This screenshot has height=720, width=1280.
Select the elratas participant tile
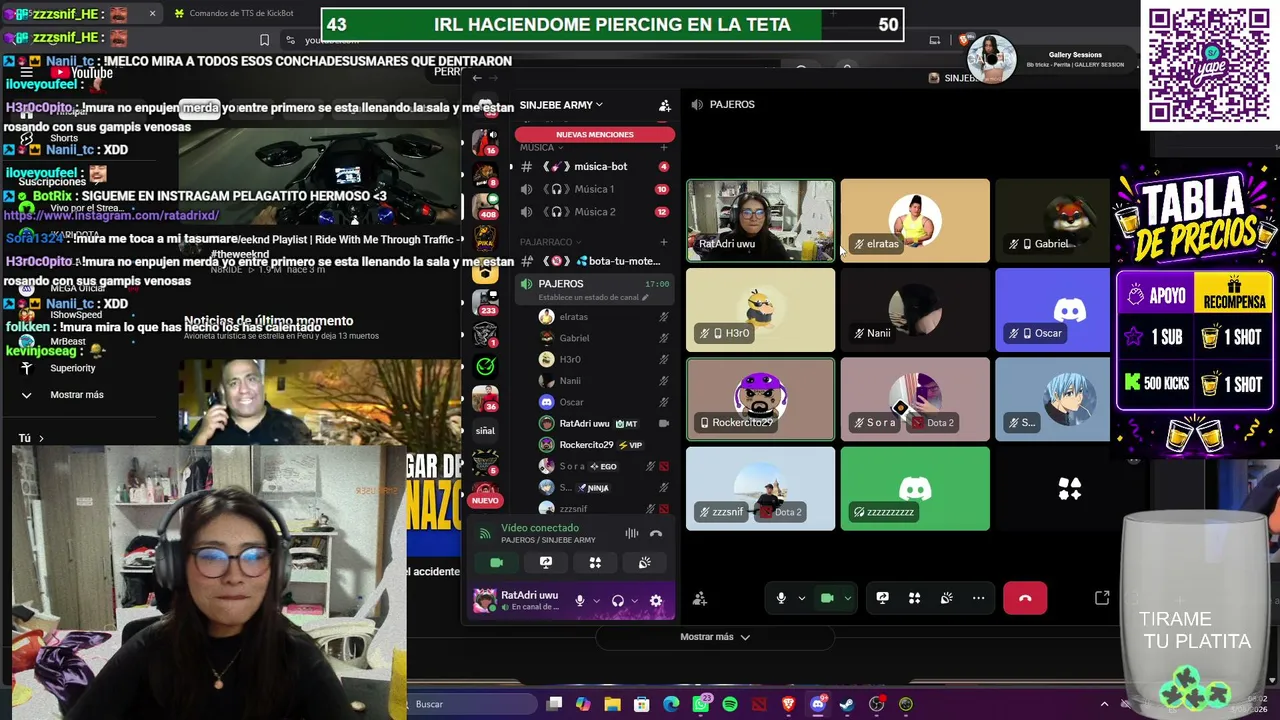point(915,221)
